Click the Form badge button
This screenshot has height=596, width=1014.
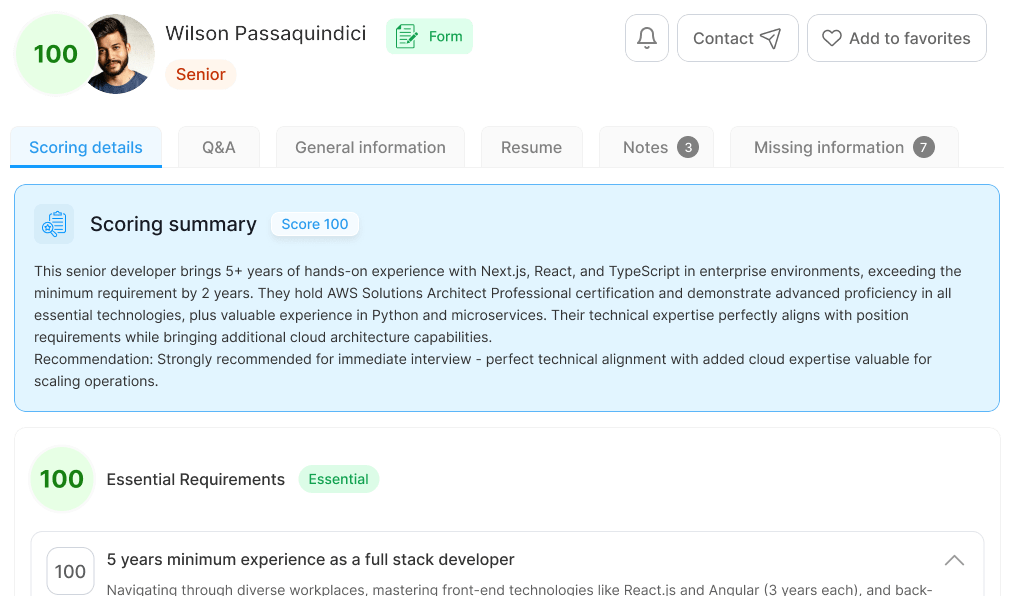coord(429,36)
